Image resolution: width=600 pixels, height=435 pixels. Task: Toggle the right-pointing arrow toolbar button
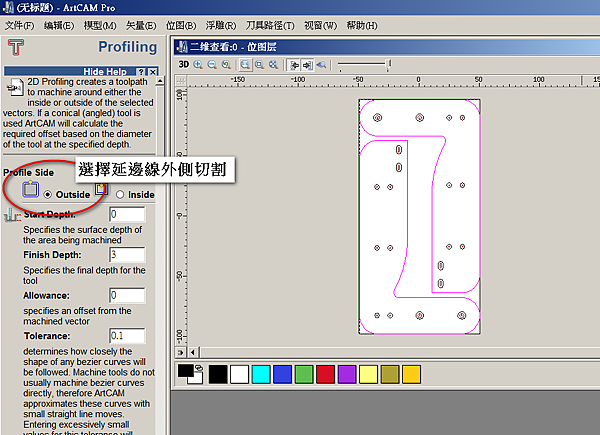tap(307, 65)
